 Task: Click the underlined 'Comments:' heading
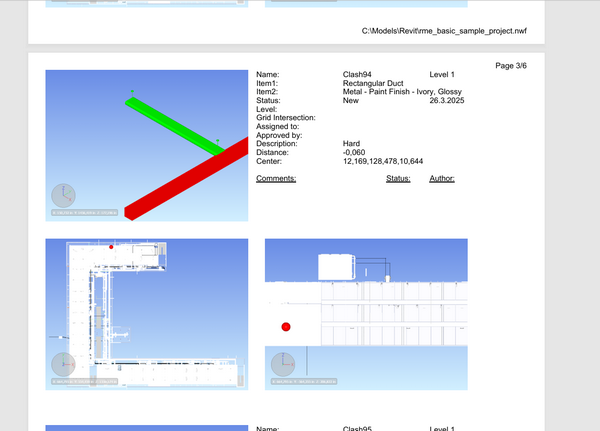tap(276, 178)
